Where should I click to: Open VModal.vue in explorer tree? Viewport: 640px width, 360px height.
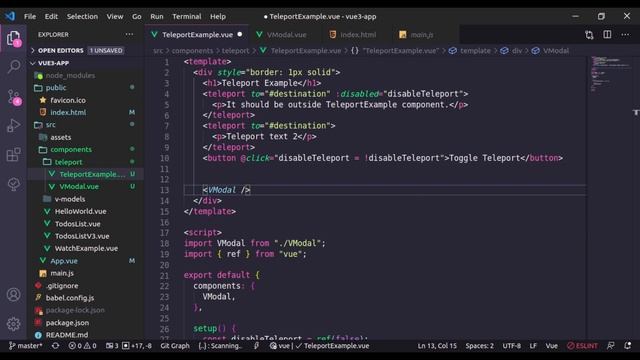[x=86, y=187]
